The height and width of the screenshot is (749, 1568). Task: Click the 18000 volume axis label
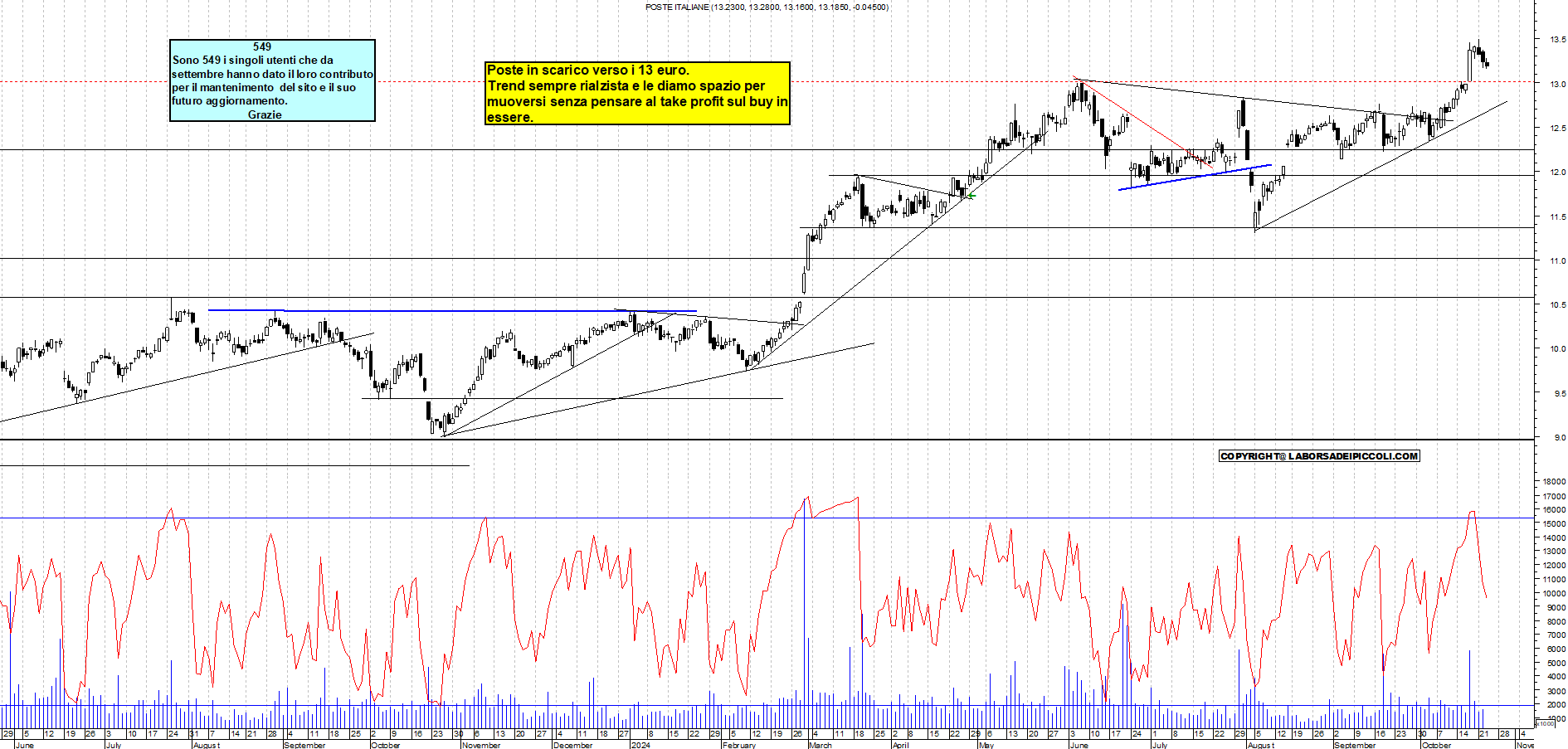click(1553, 482)
